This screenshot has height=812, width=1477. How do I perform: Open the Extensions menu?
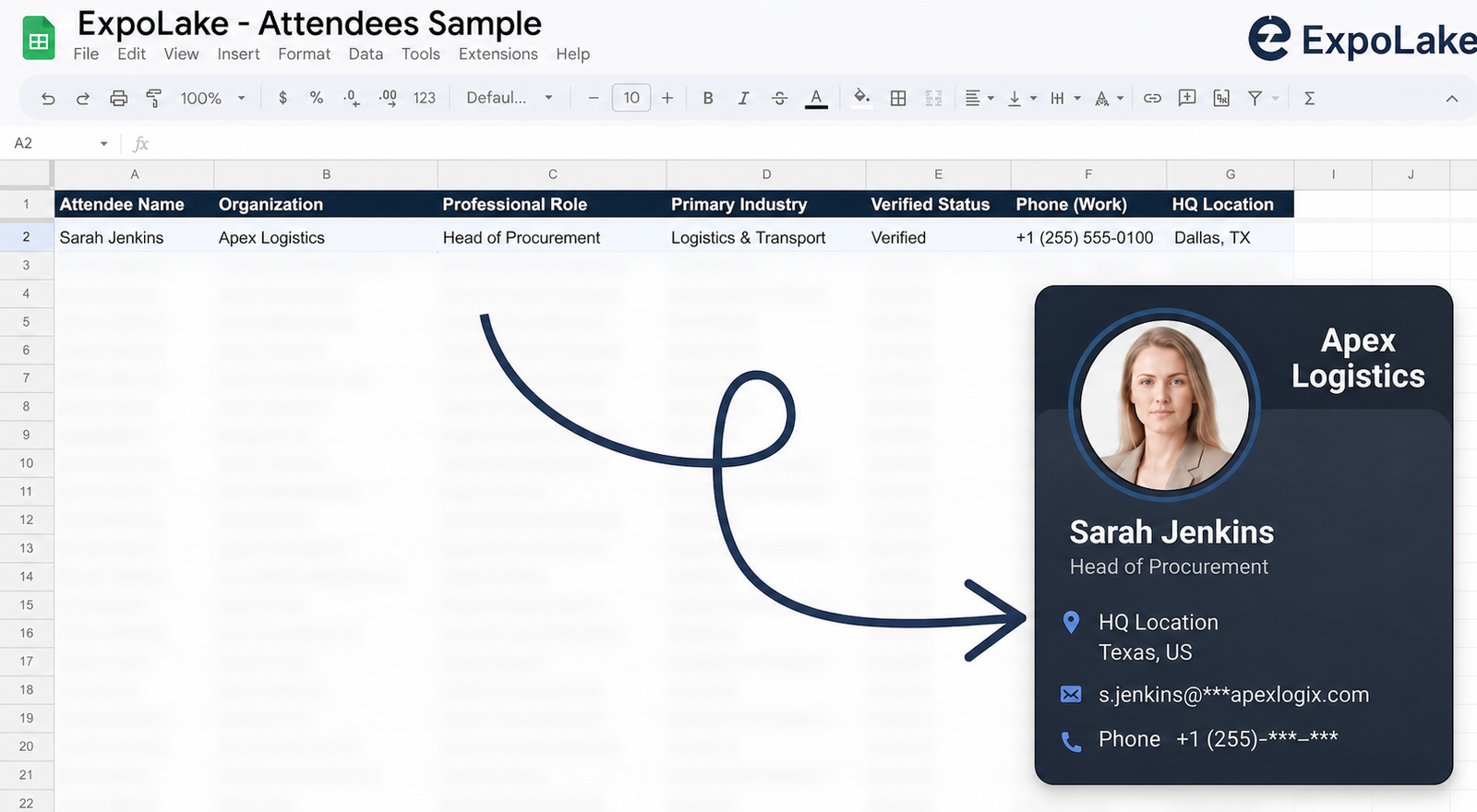click(498, 54)
